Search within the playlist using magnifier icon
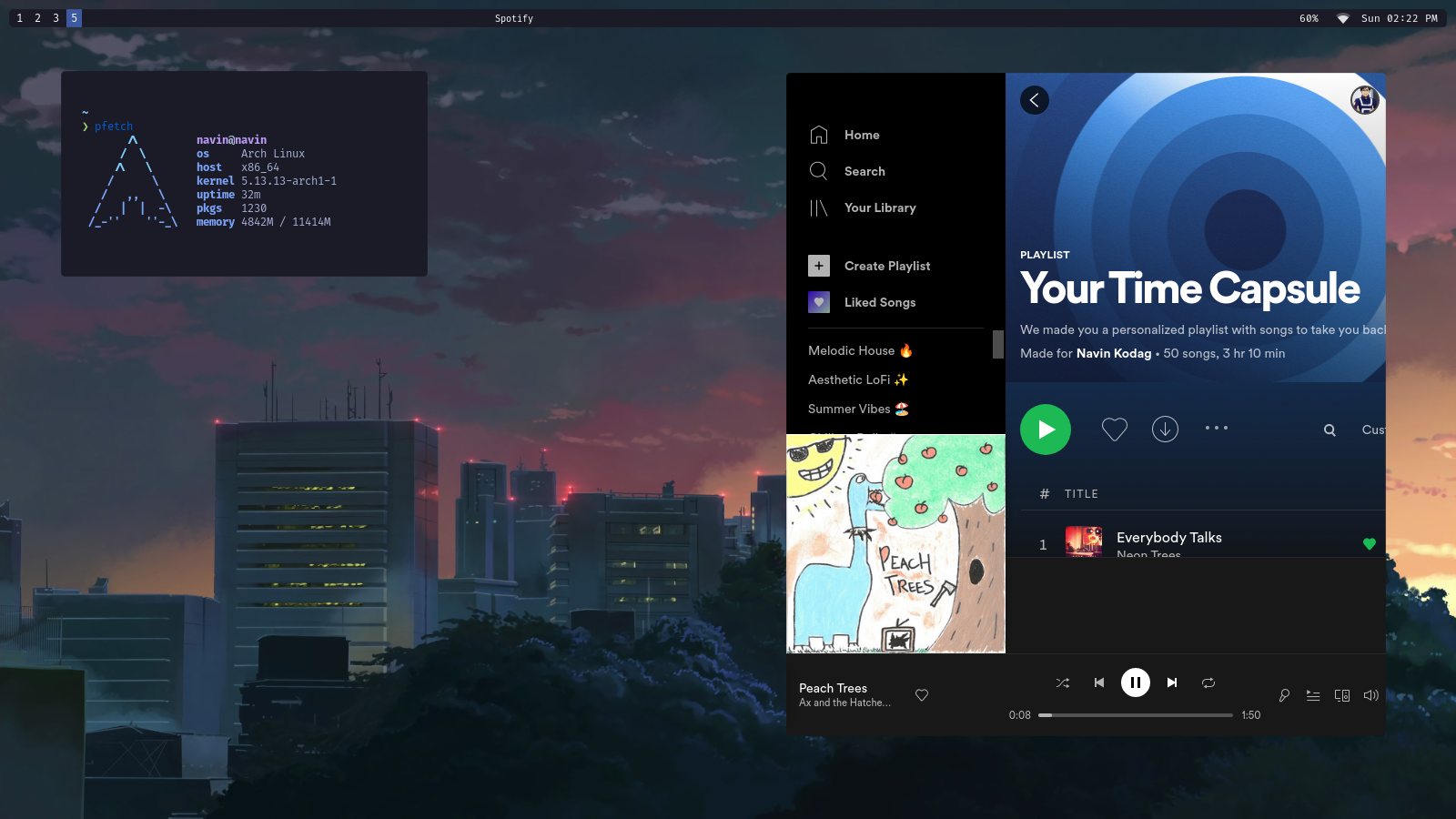The image size is (1456, 819). 1330,430
